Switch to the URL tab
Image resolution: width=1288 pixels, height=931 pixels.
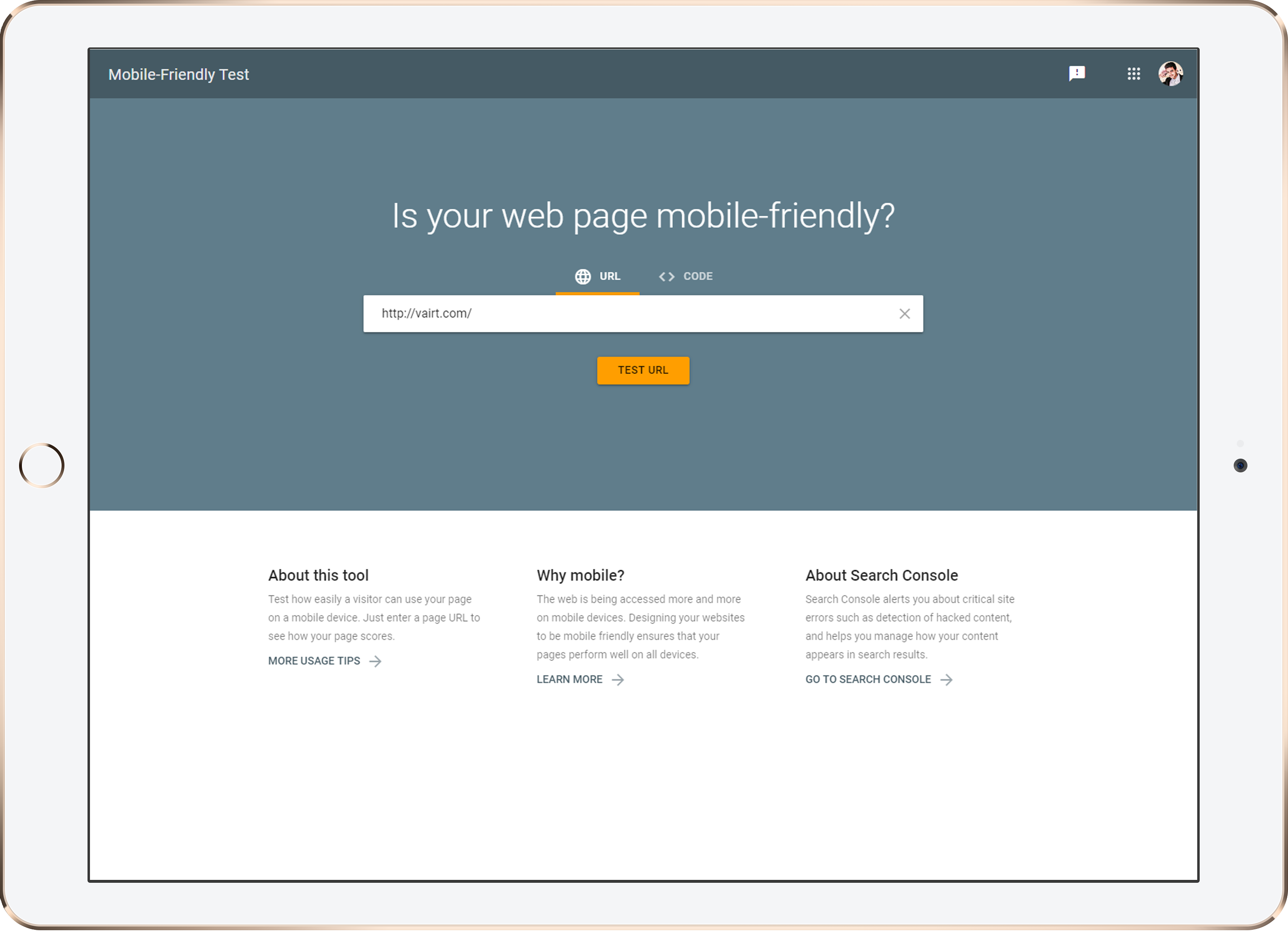[597, 277]
